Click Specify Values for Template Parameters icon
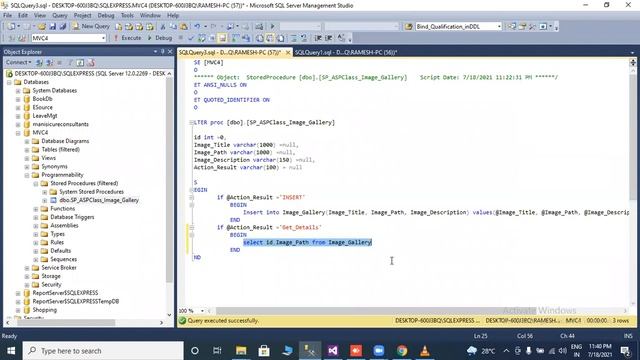640x360 pixels. 340,38
